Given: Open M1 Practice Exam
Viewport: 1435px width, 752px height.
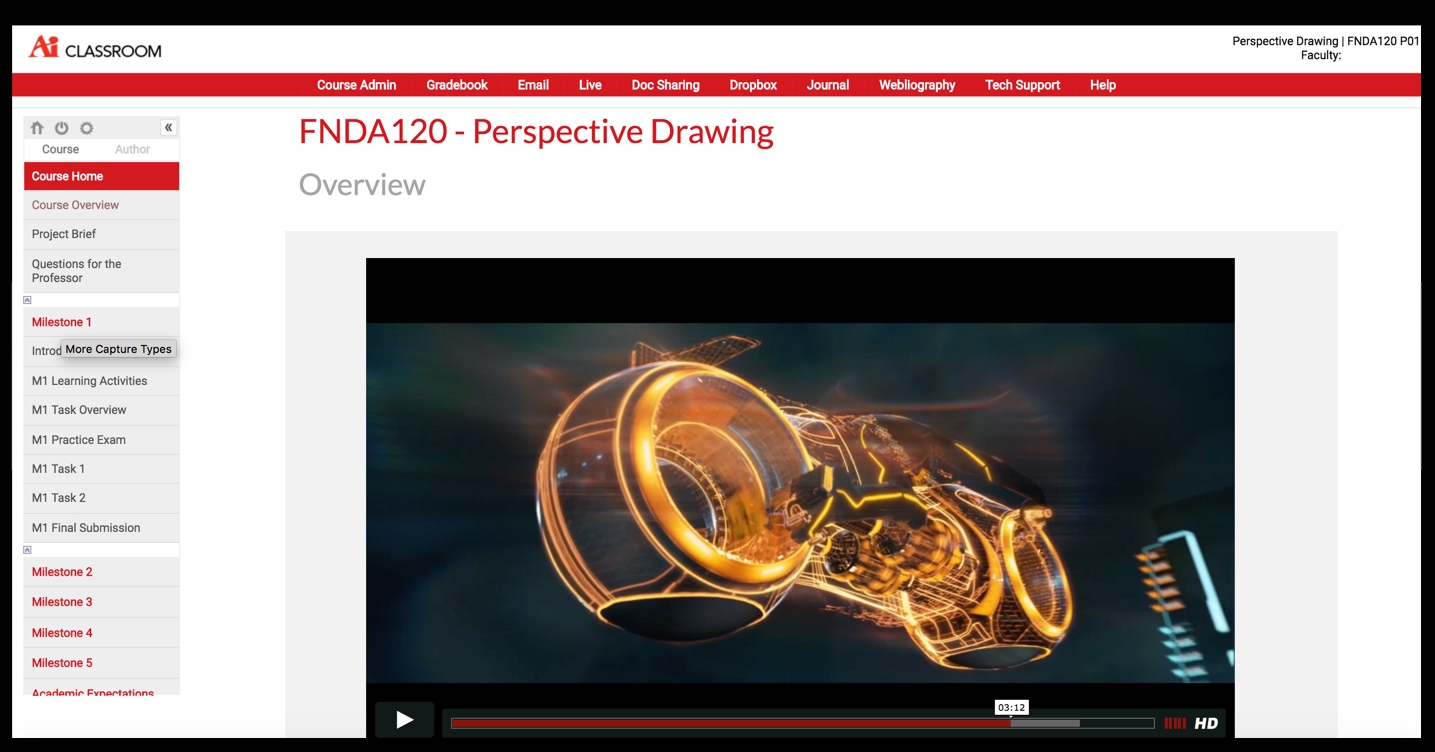Looking at the screenshot, I should (x=101, y=440).
